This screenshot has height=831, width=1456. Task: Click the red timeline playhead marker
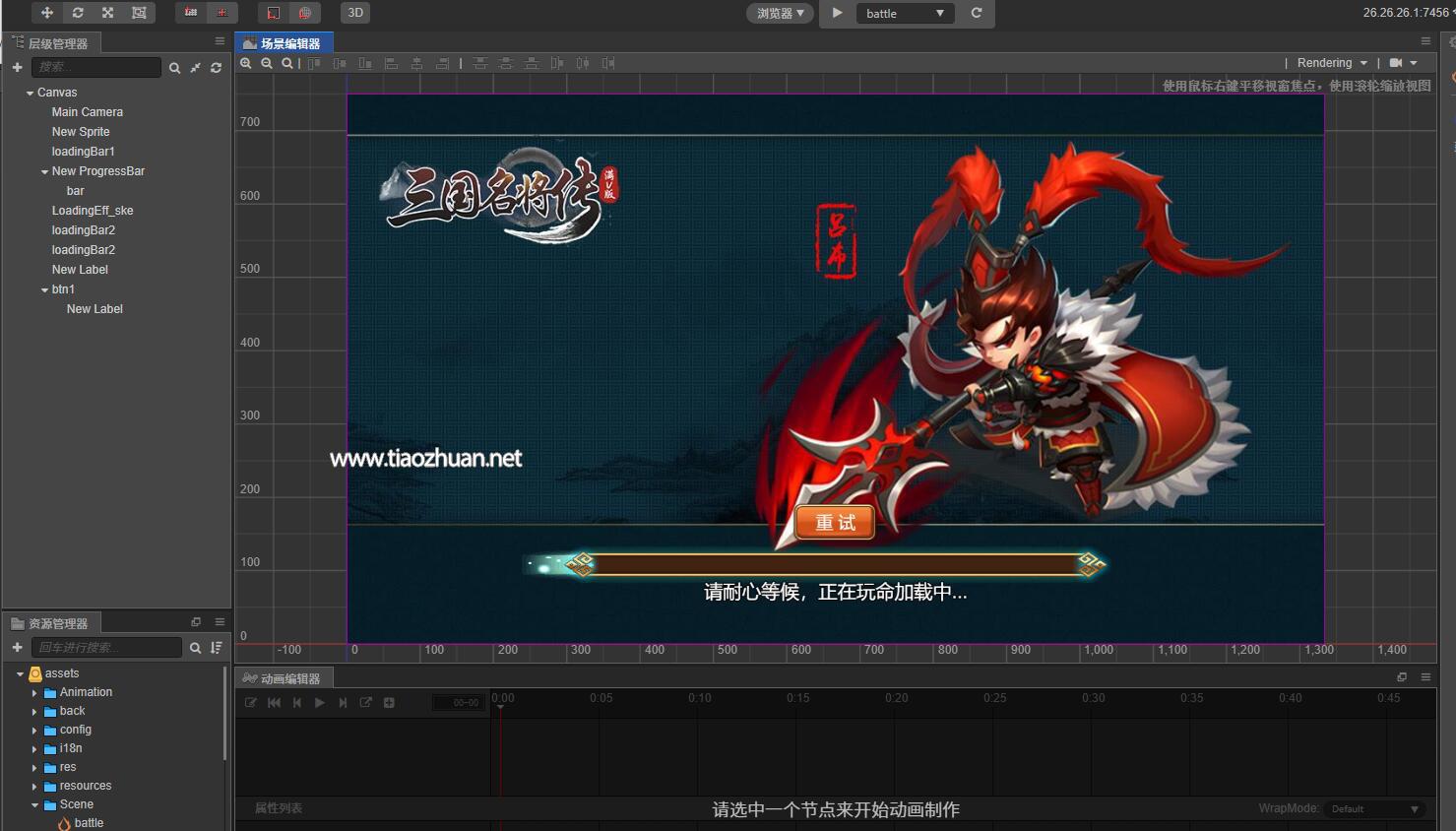click(x=500, y=706)
